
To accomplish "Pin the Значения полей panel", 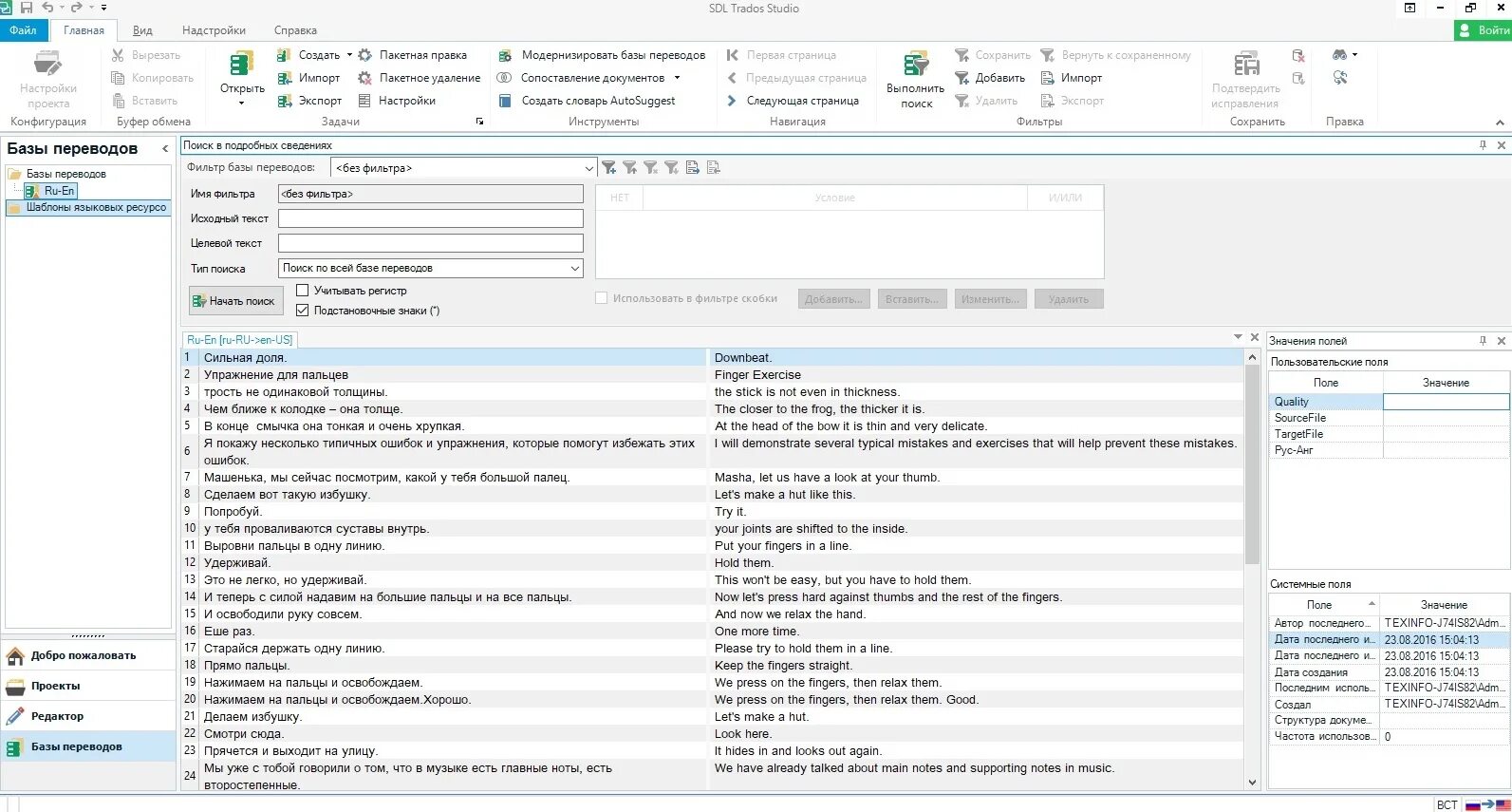I will coord(1483,341).
